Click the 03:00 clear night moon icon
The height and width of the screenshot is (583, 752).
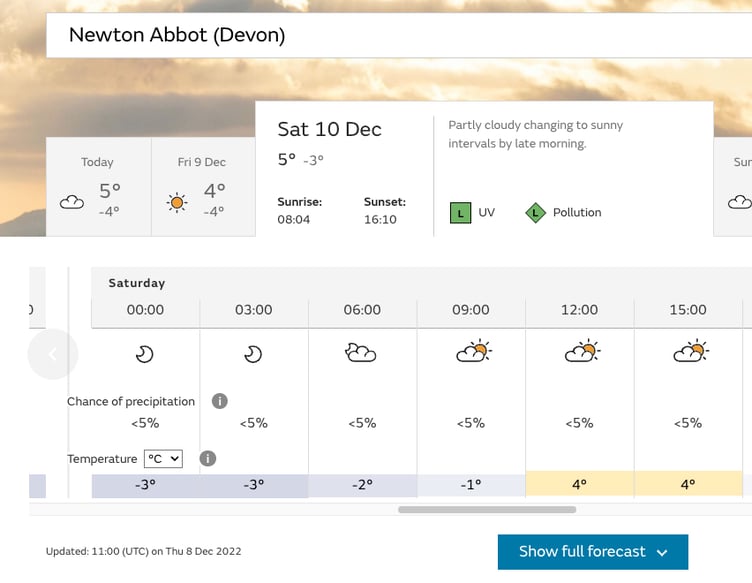click(253, 354)
